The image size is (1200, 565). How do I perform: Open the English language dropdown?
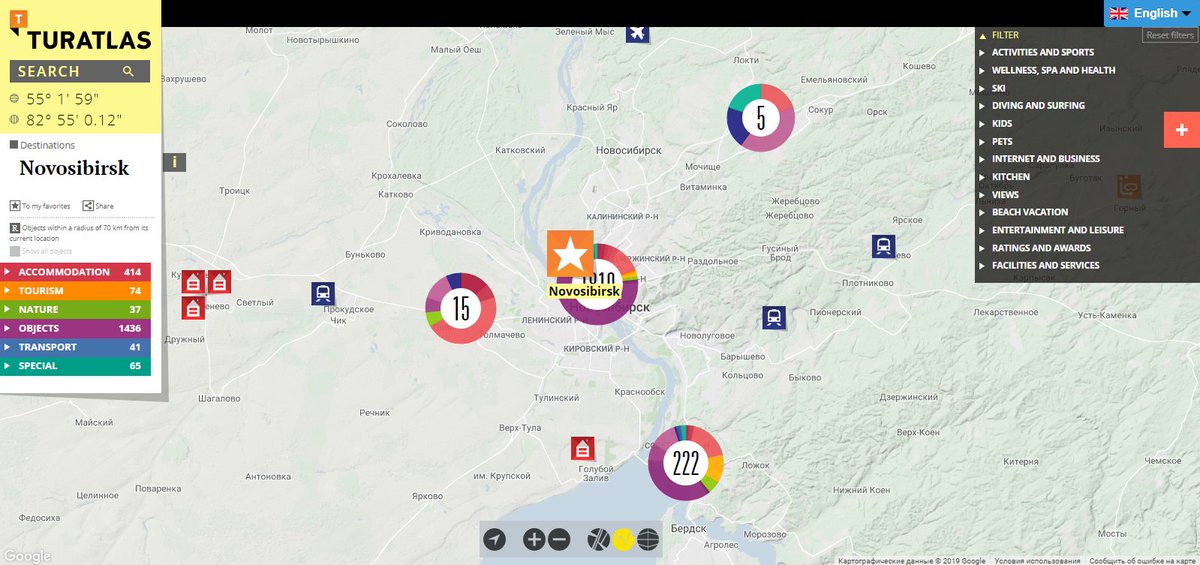click(1152, 13)
